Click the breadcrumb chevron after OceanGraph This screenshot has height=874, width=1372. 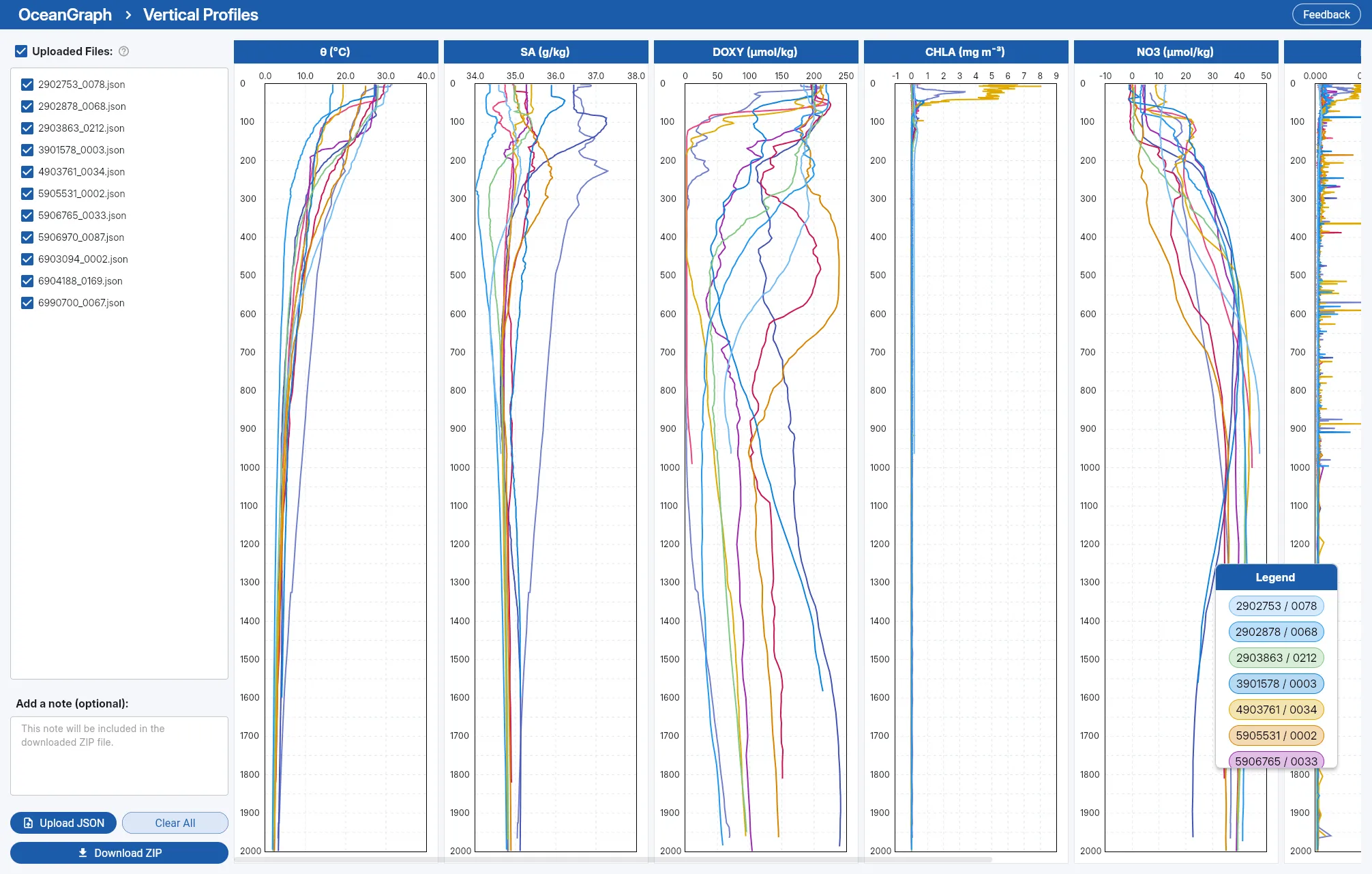tap(128, 15)
